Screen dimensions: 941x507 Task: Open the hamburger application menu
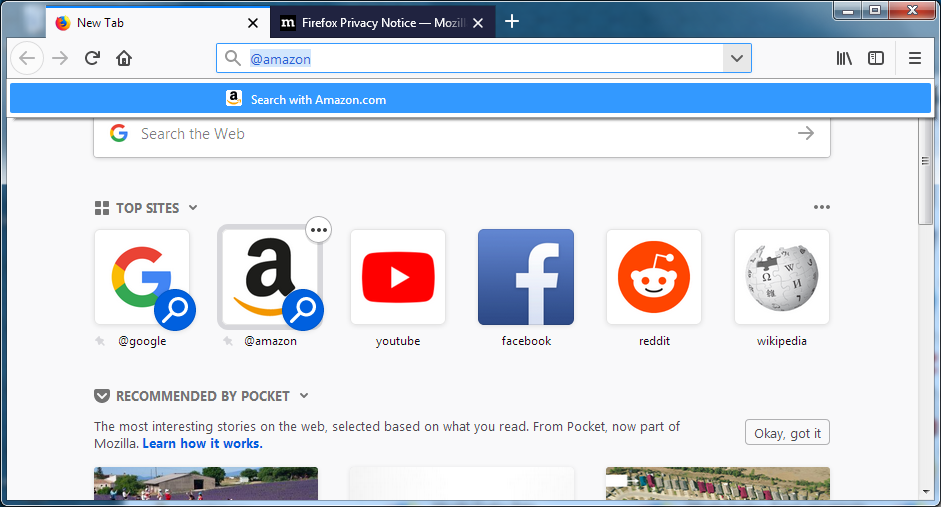point(915,58)
